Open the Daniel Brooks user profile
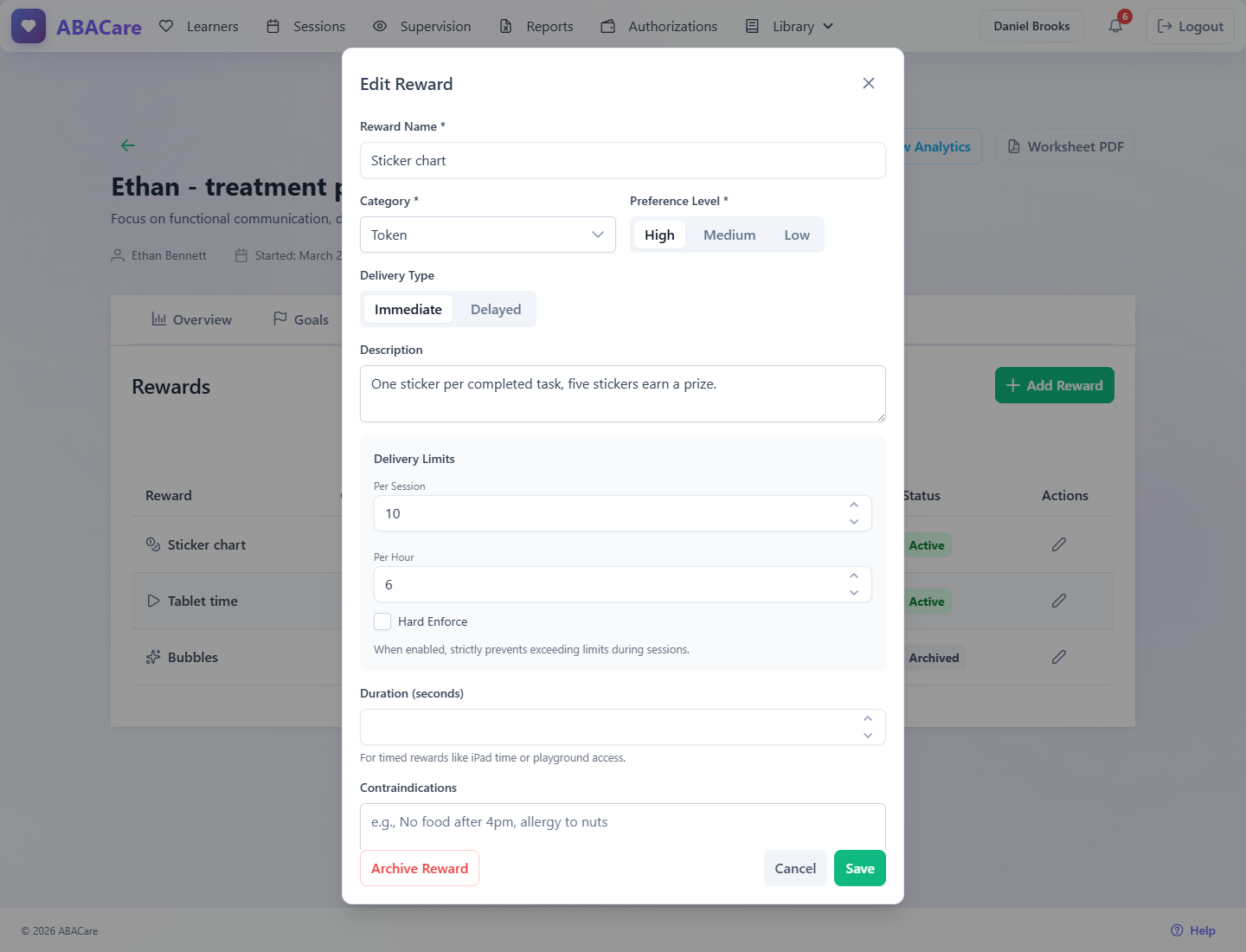The width and height of the screenshot is (1246, 952). tap(1031, 26)
